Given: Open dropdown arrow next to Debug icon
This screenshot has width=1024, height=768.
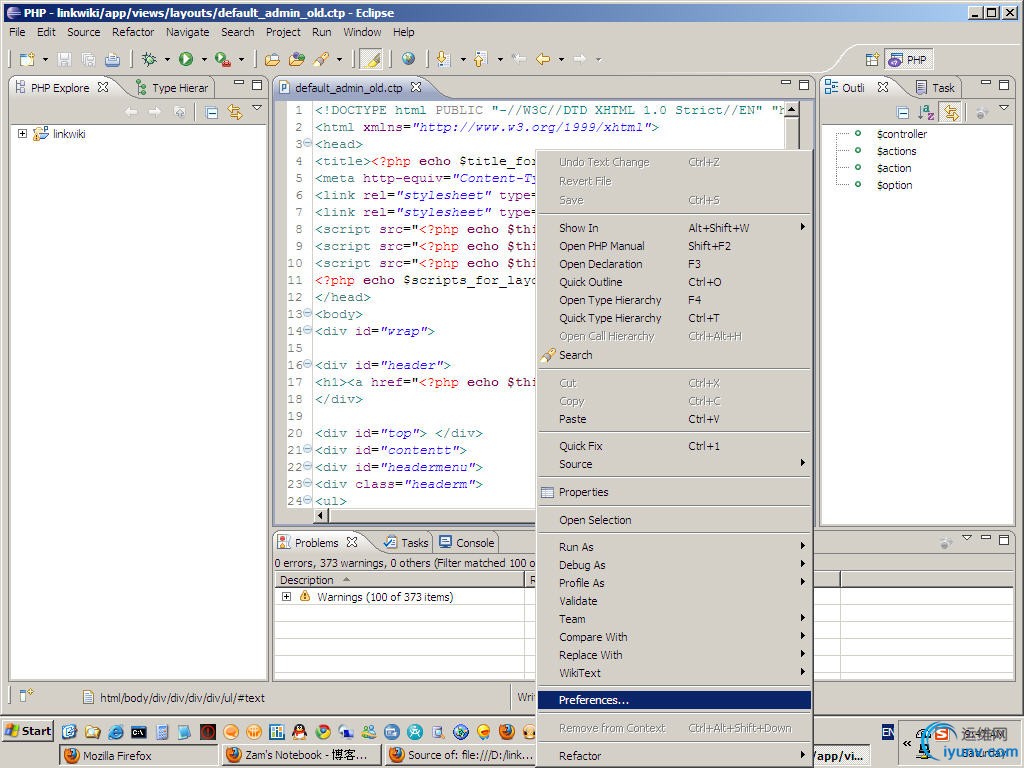Looking at the screenshot, I should [x=167, y=59].
